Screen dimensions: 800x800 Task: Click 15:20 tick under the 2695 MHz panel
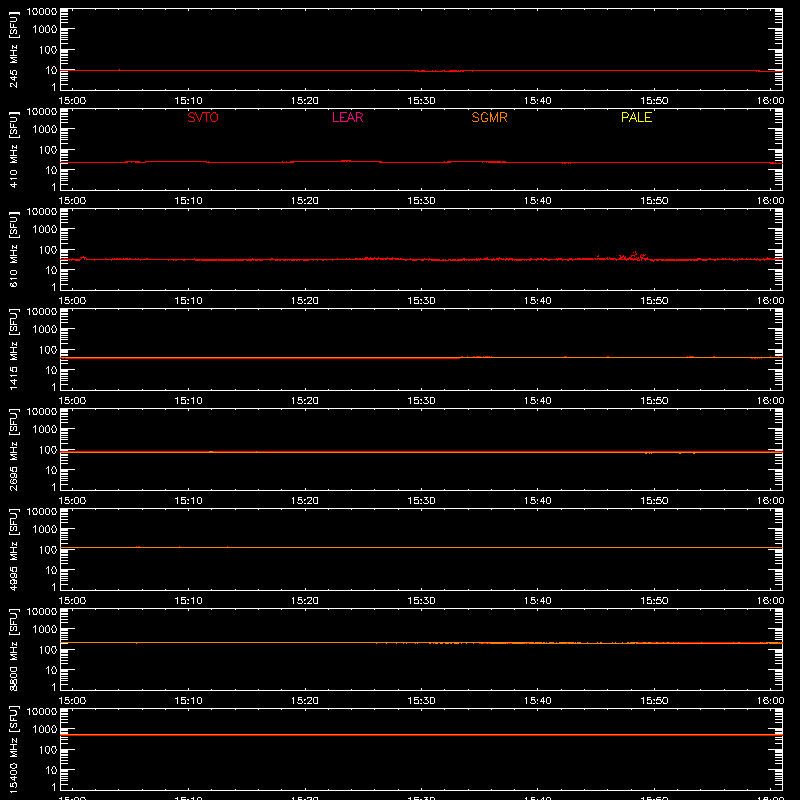(305, 501)
